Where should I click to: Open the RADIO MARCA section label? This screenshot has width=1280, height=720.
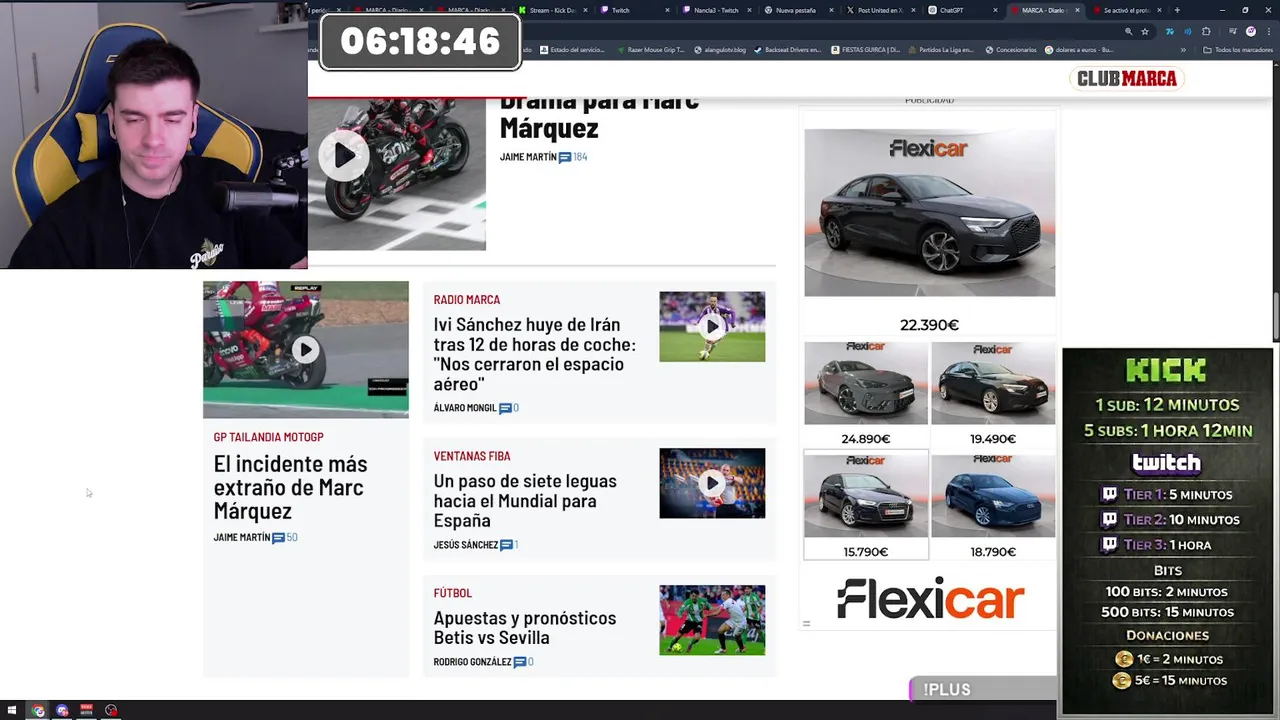[467, 300]
